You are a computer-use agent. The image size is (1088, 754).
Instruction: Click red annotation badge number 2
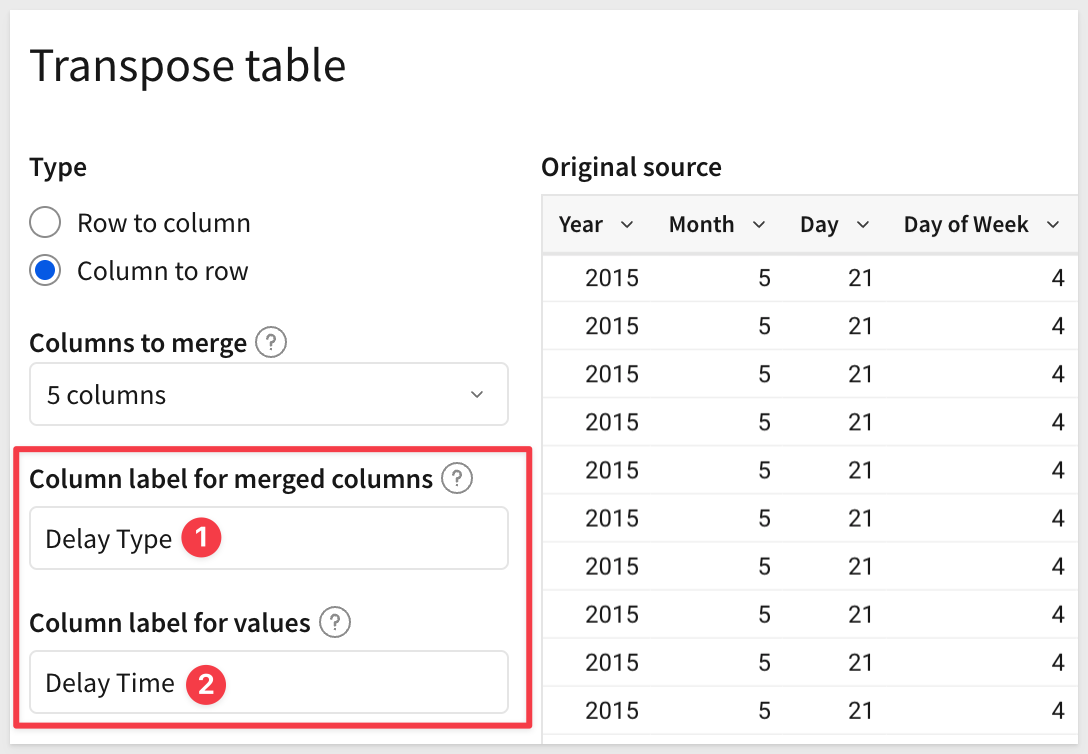(x=205, y=683)
